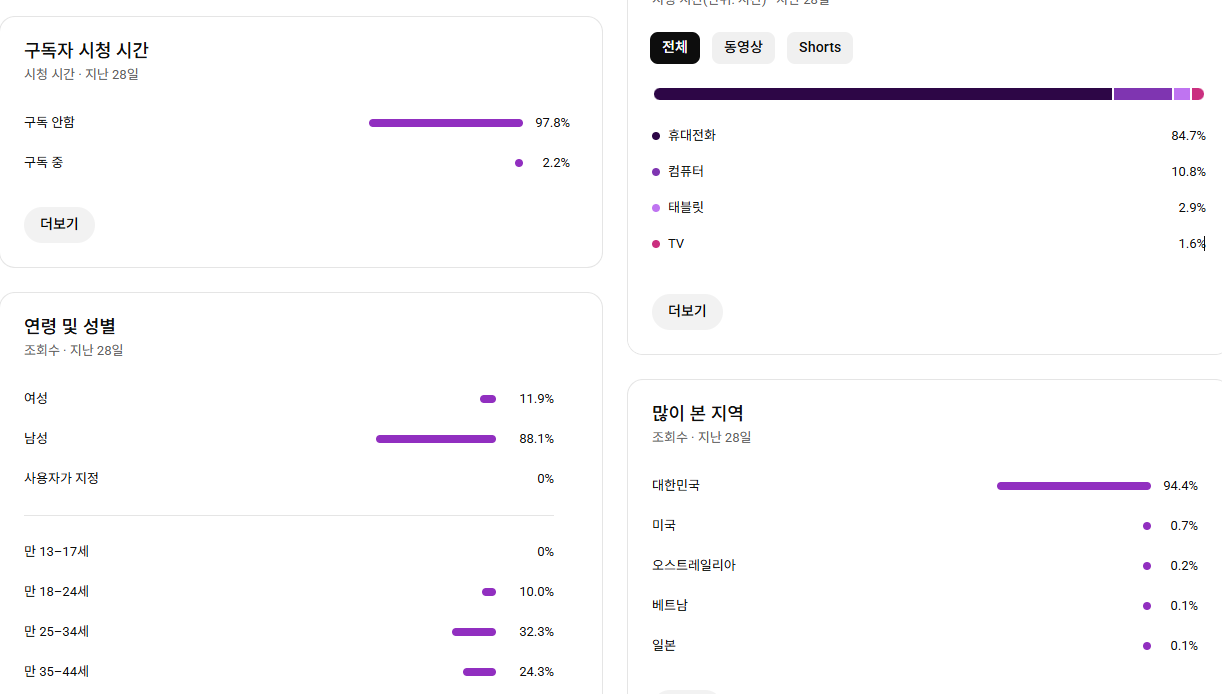Click the 구독 중 data dot
1222x694 pixels.
[x=519, y=163]
